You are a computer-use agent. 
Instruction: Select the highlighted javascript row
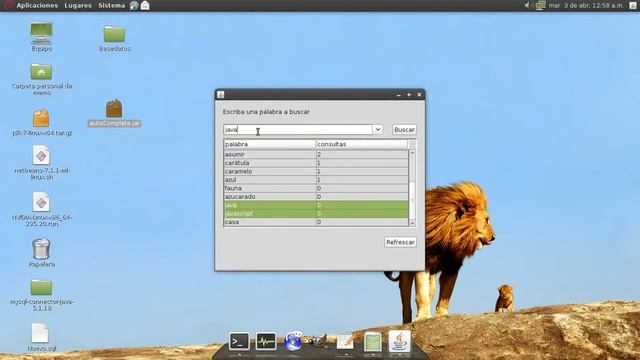pyautogui.click(x=316, y=213)
